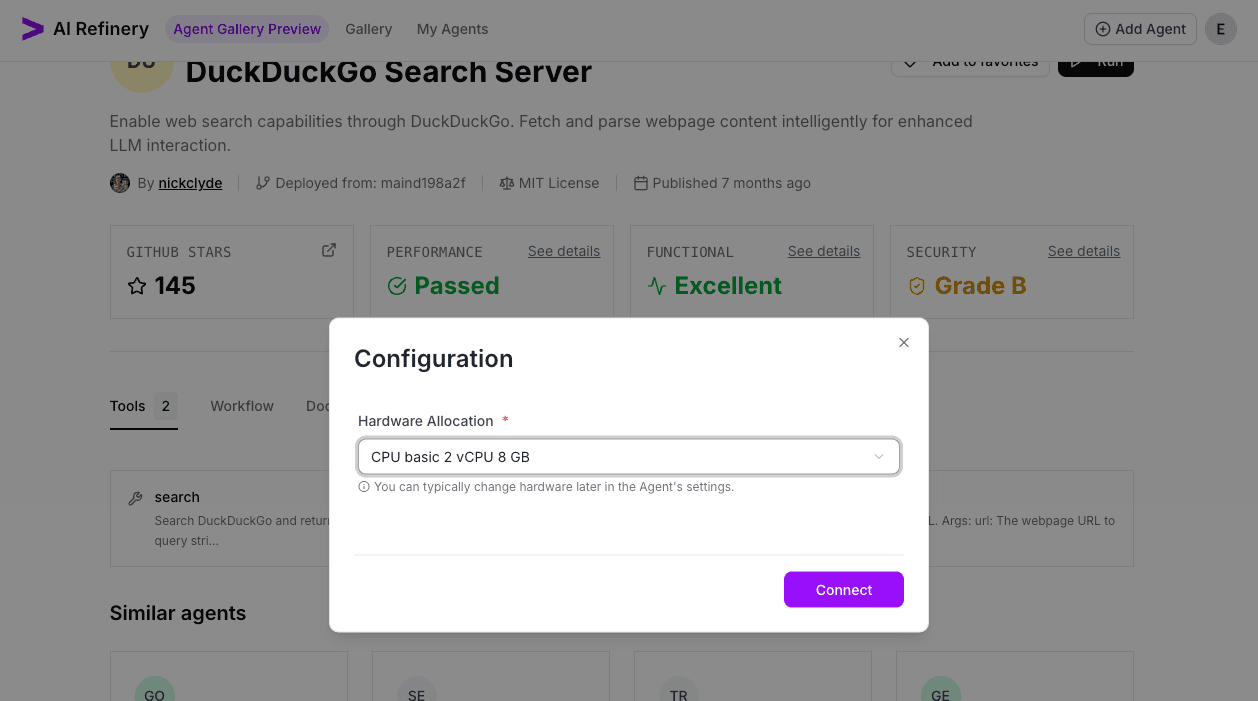Click the branch icon beside Deployed from maind198a2f

pos(262,183)
